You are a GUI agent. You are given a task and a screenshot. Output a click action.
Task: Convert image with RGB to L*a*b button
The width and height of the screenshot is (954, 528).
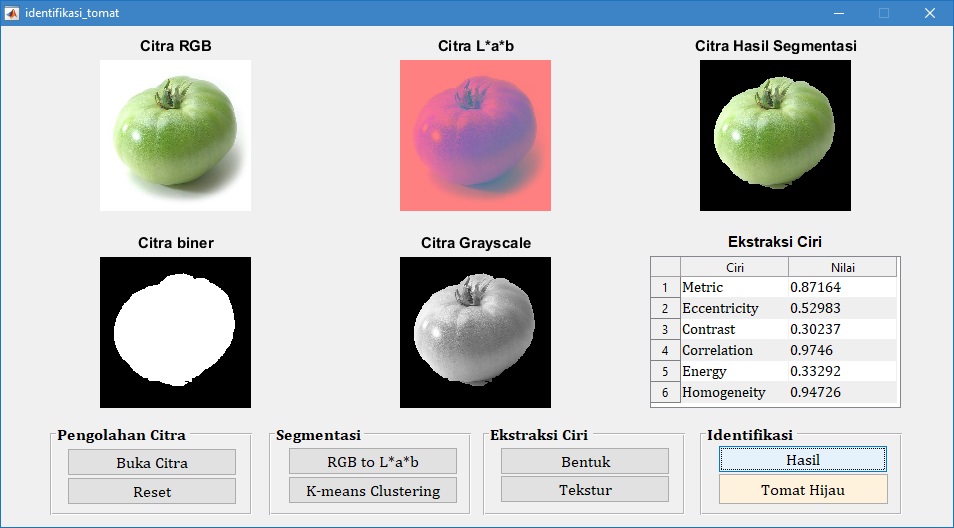tap(372, 461)
